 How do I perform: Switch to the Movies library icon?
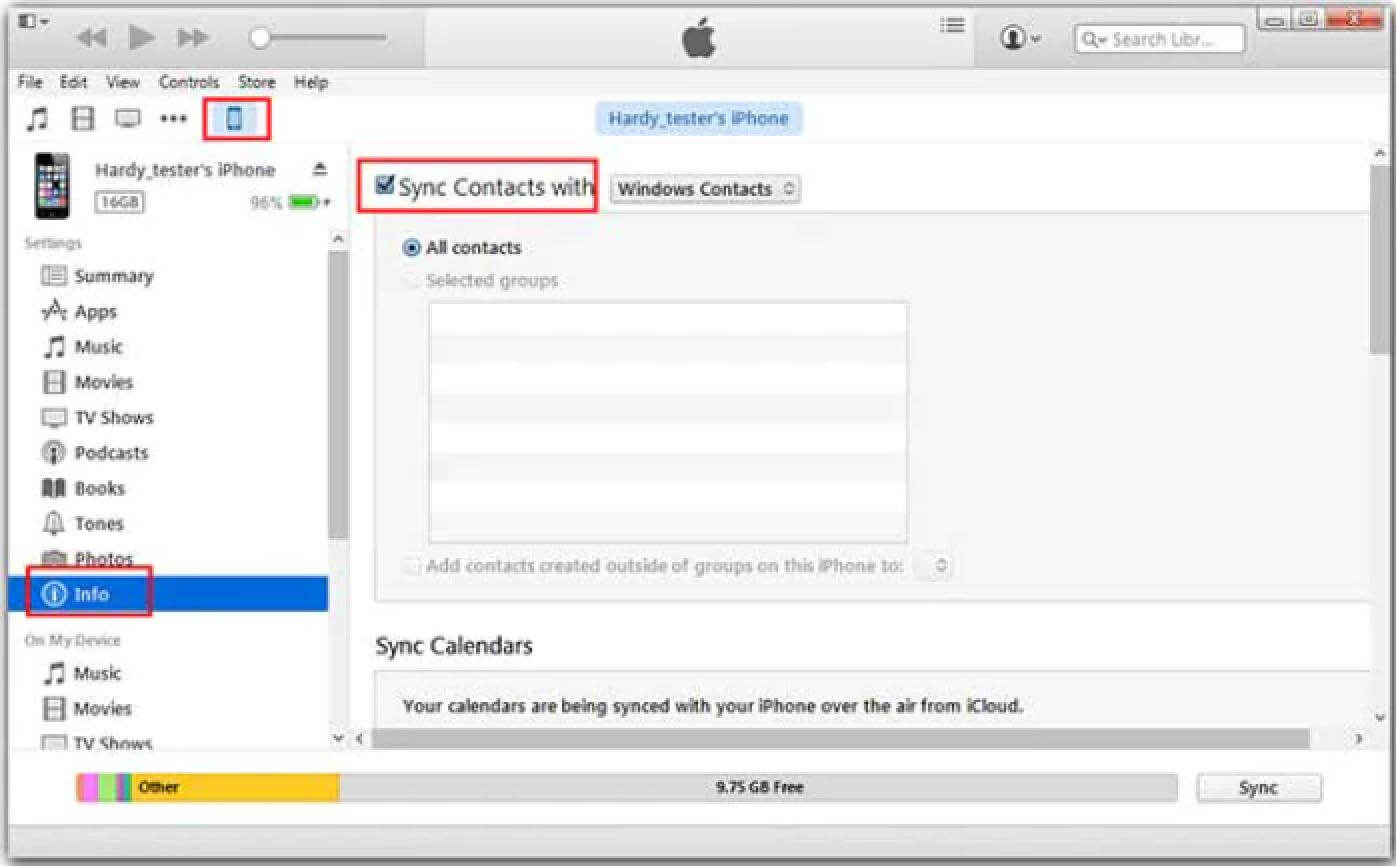pos(83,119)
